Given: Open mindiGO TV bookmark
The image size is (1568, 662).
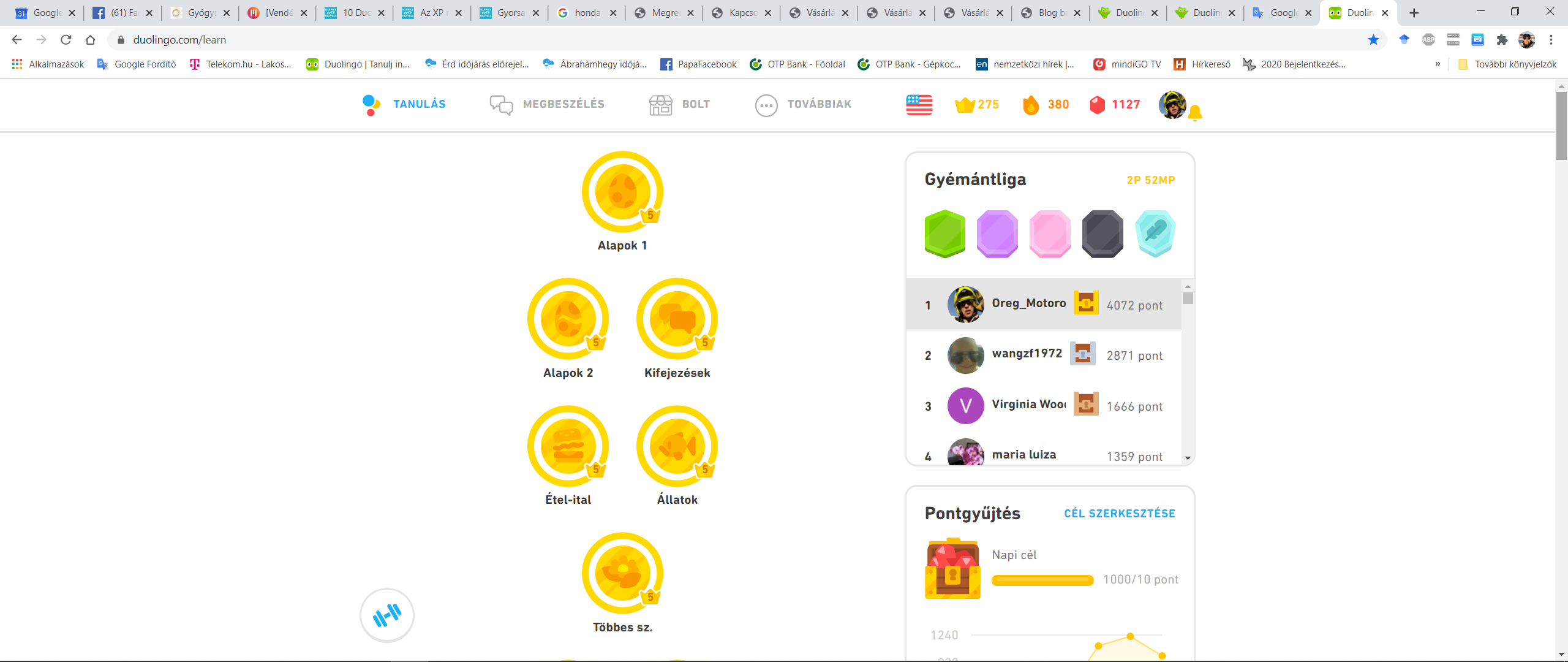Looking at the screenshot, I should coord(1127,64).
